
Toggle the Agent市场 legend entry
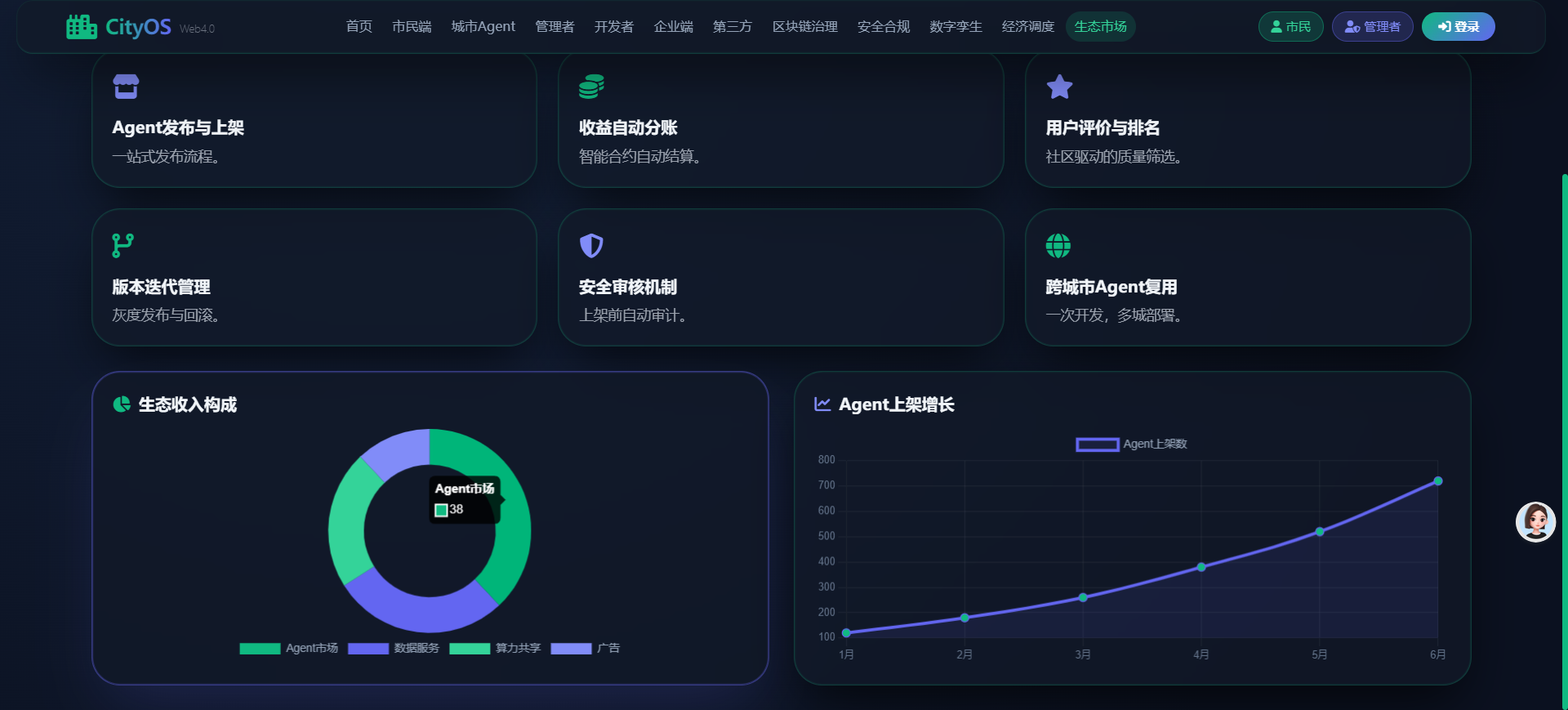[289, 648]
